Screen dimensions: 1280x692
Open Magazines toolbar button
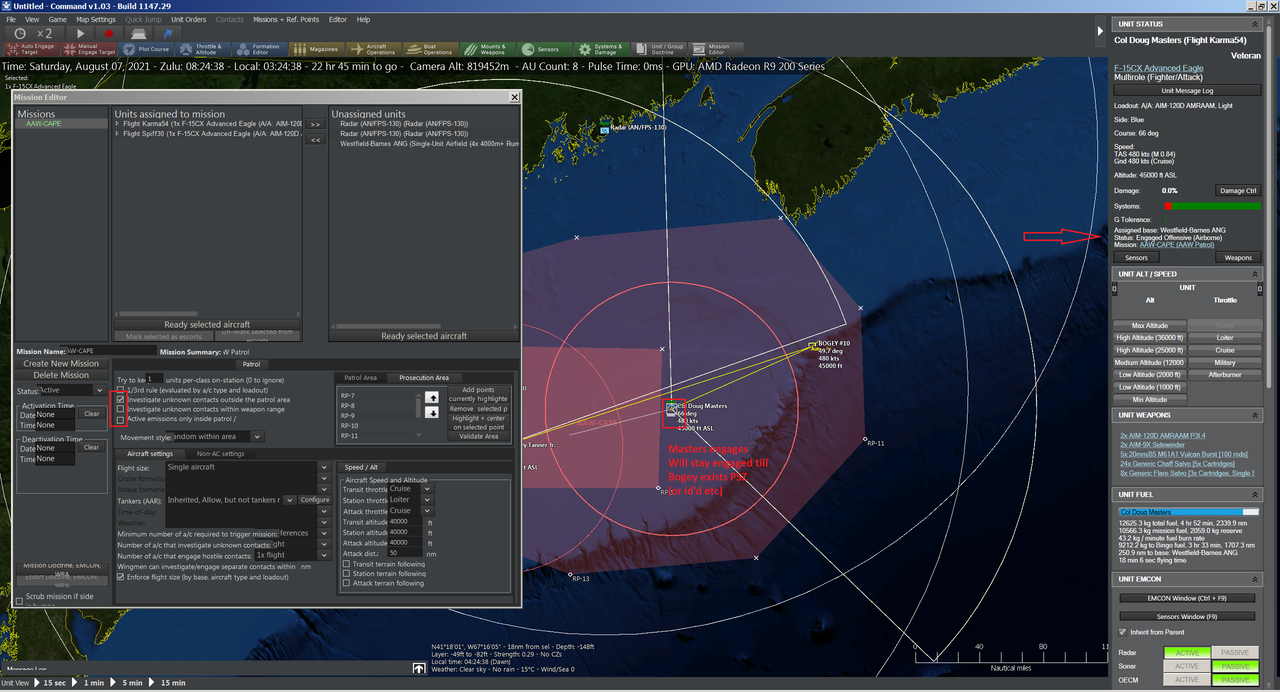click(317, 49)
